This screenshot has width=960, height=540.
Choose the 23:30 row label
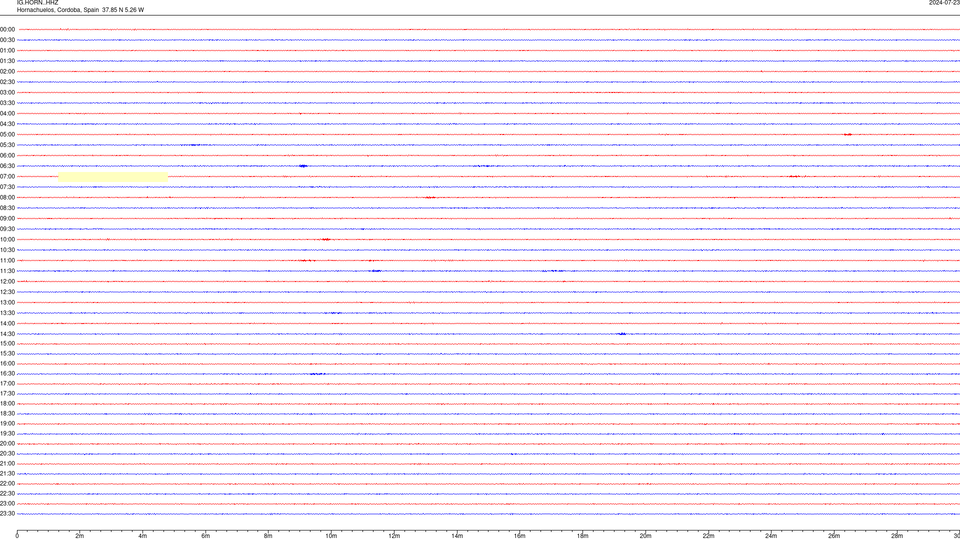click(x=7, y=514)
